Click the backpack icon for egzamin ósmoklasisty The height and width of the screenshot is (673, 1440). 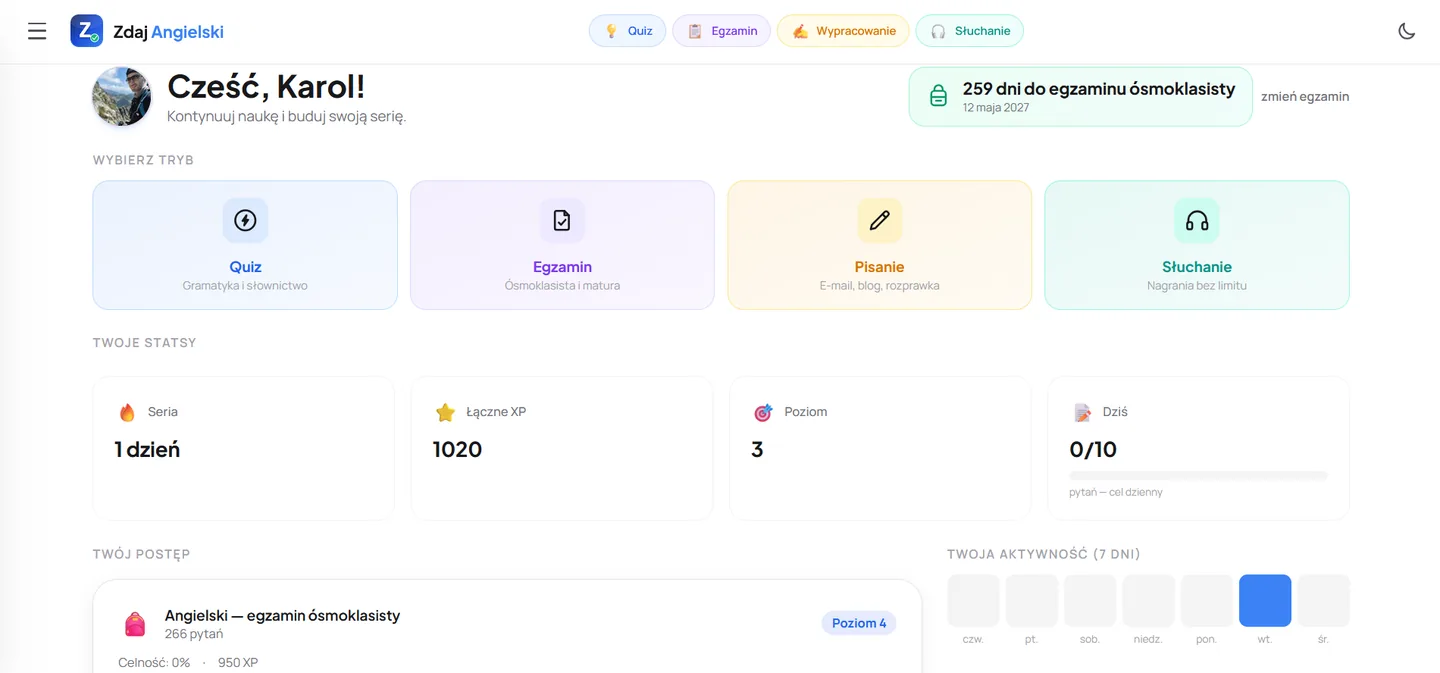pyautogui.click(x=134, y=624)
